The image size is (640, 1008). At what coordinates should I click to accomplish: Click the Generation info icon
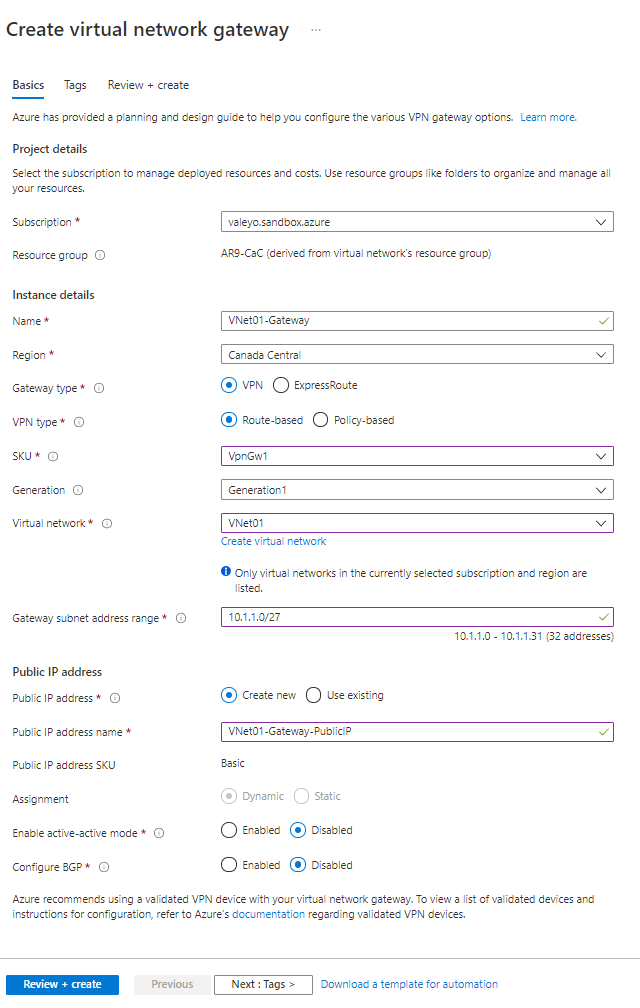pos(78,490)
